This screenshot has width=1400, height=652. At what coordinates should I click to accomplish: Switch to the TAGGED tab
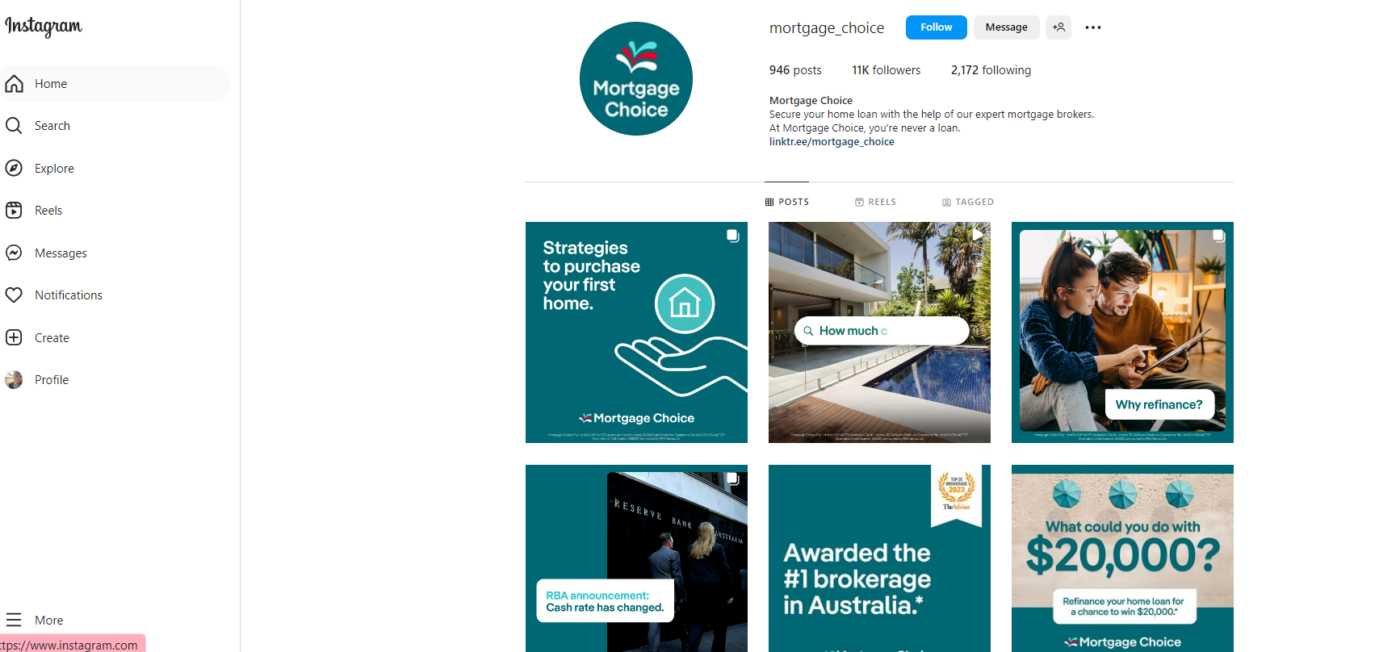(x=967, y=202)
